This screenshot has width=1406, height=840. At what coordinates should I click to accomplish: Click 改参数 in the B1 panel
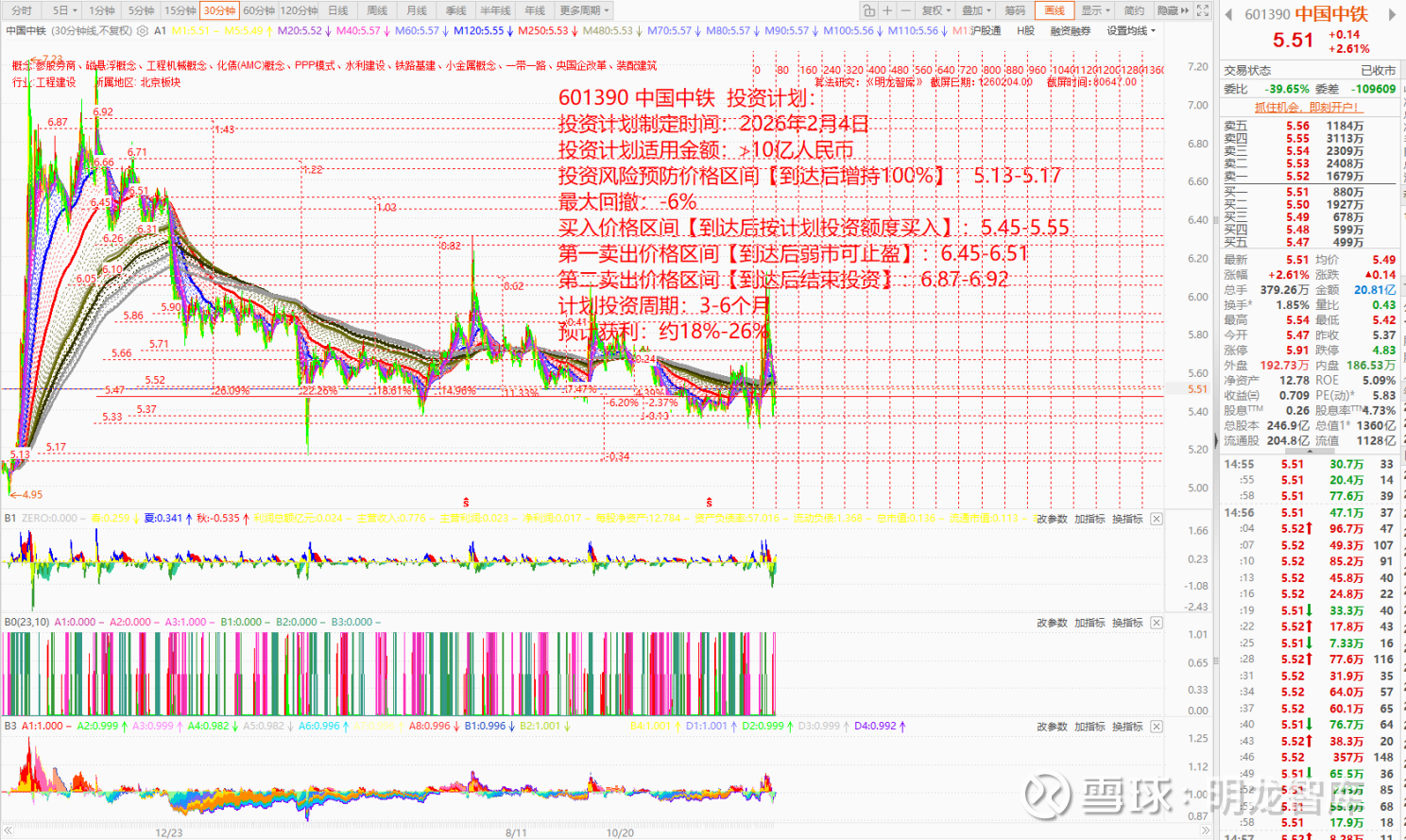(x=1052, y=519)
